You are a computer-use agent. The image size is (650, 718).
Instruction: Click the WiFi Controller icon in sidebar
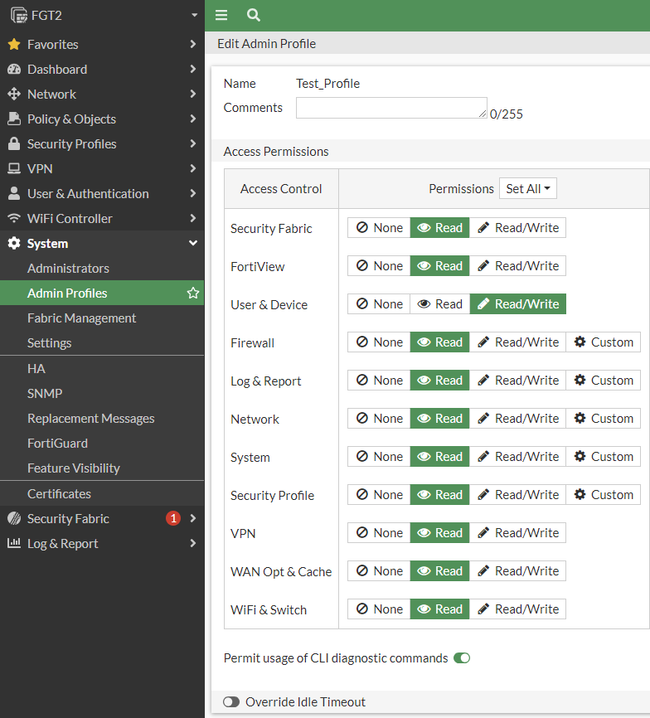click(14, 218)
